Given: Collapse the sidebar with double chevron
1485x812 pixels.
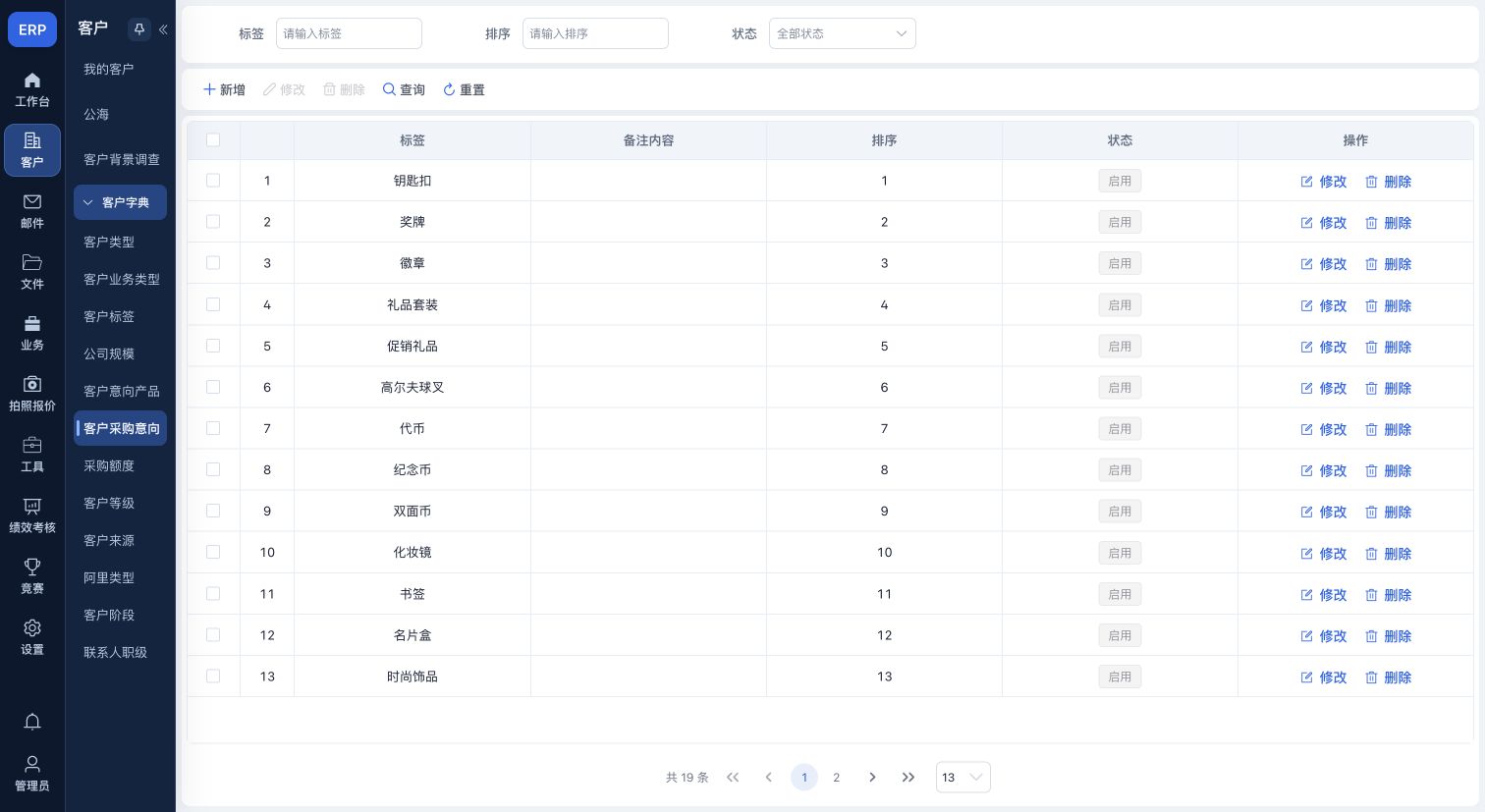Looking at the screenshot, I should coord(163,29).
